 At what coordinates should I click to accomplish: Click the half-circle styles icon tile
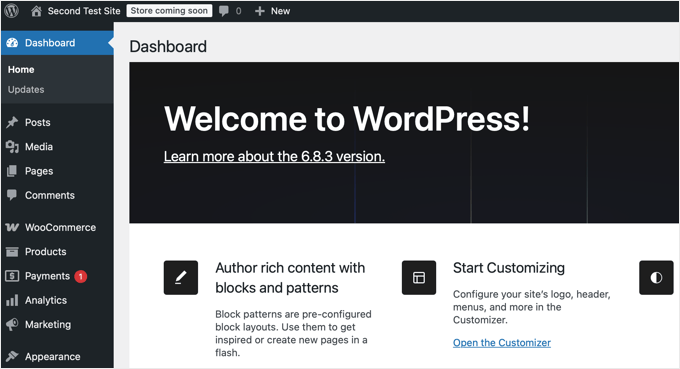[656, 278]
